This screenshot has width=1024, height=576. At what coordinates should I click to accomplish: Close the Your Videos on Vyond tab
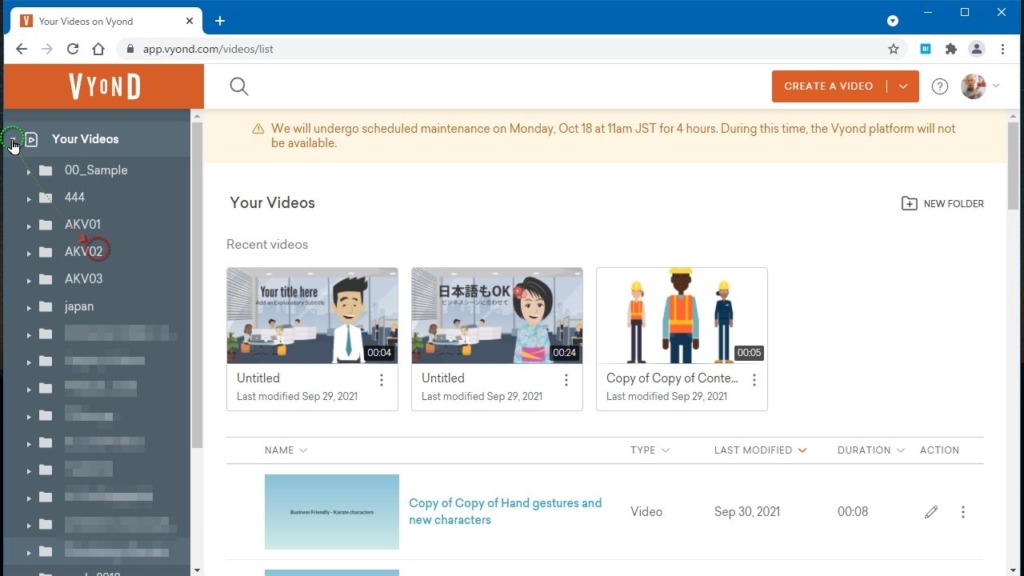pyautogui.click(x=189, y=21)
